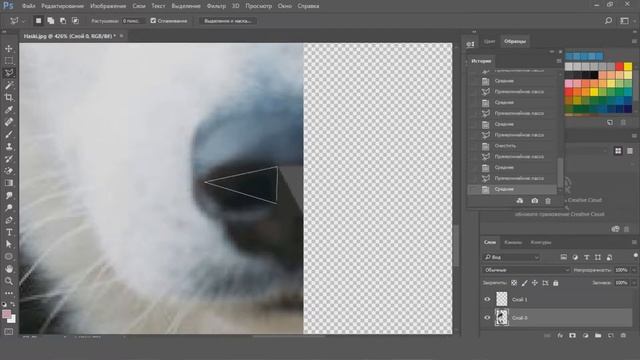This screenshot has width=640, height=360.
Task: Select the Pen tool
Action: click(x=9, y=220)
